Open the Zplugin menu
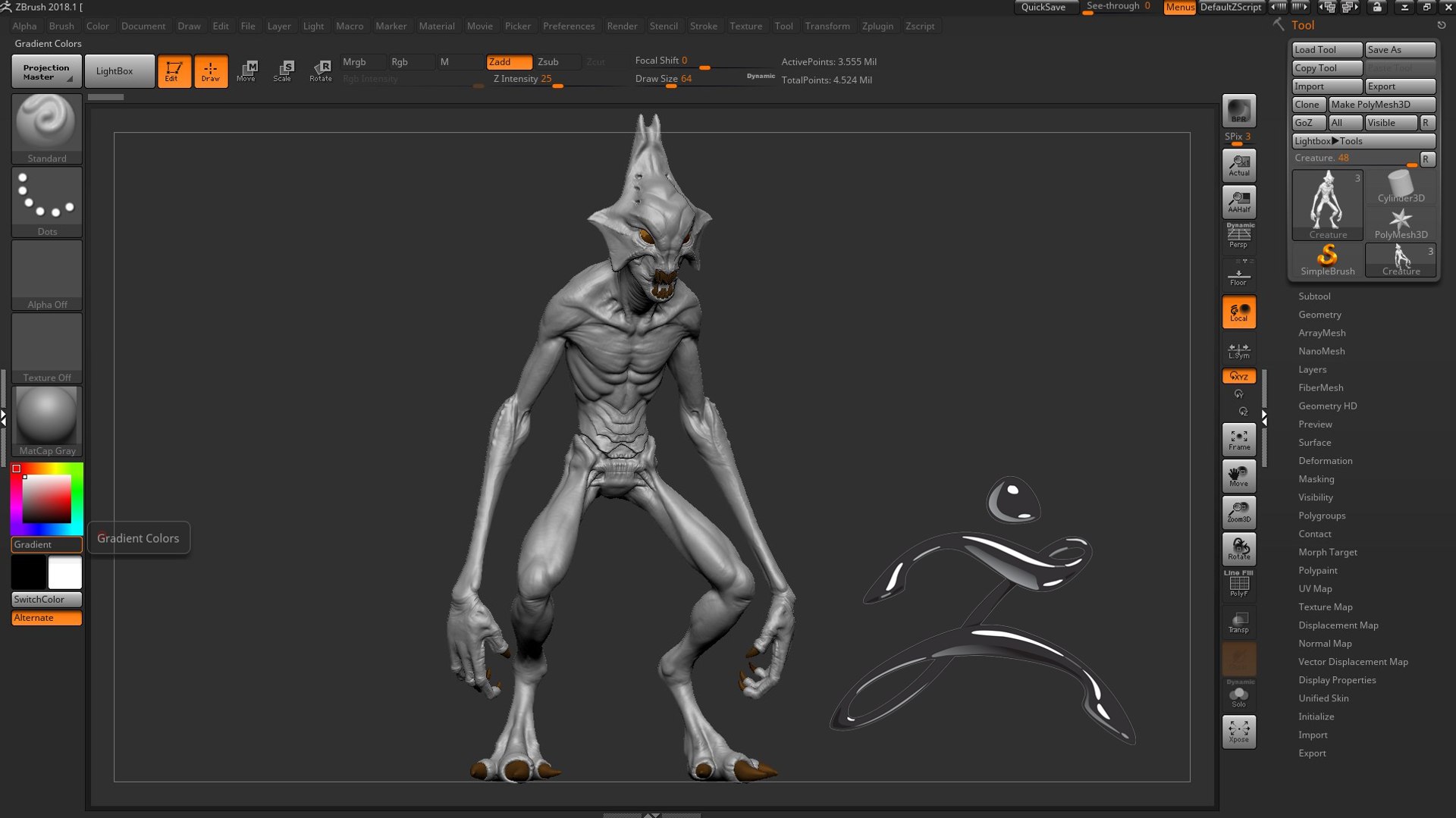1456x818 pixels. [x=877, y=26]
